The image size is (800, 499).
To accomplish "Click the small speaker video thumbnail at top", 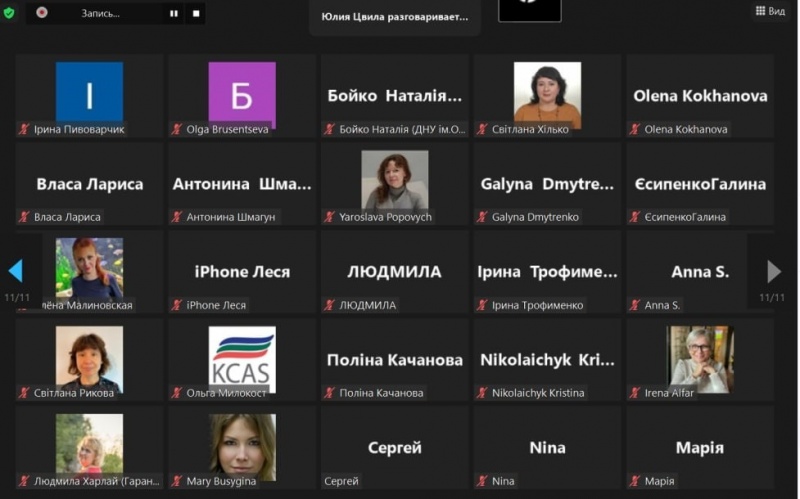I will 530,11.
